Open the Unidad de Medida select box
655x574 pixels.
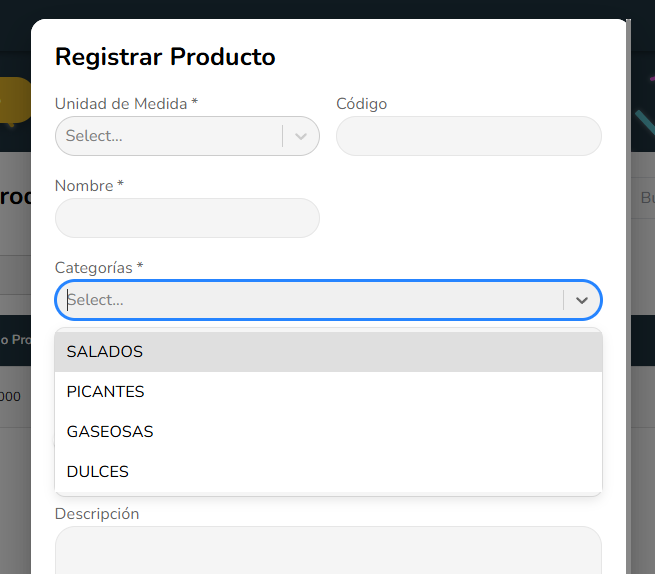pyautogui.click(x=170, y=136)
